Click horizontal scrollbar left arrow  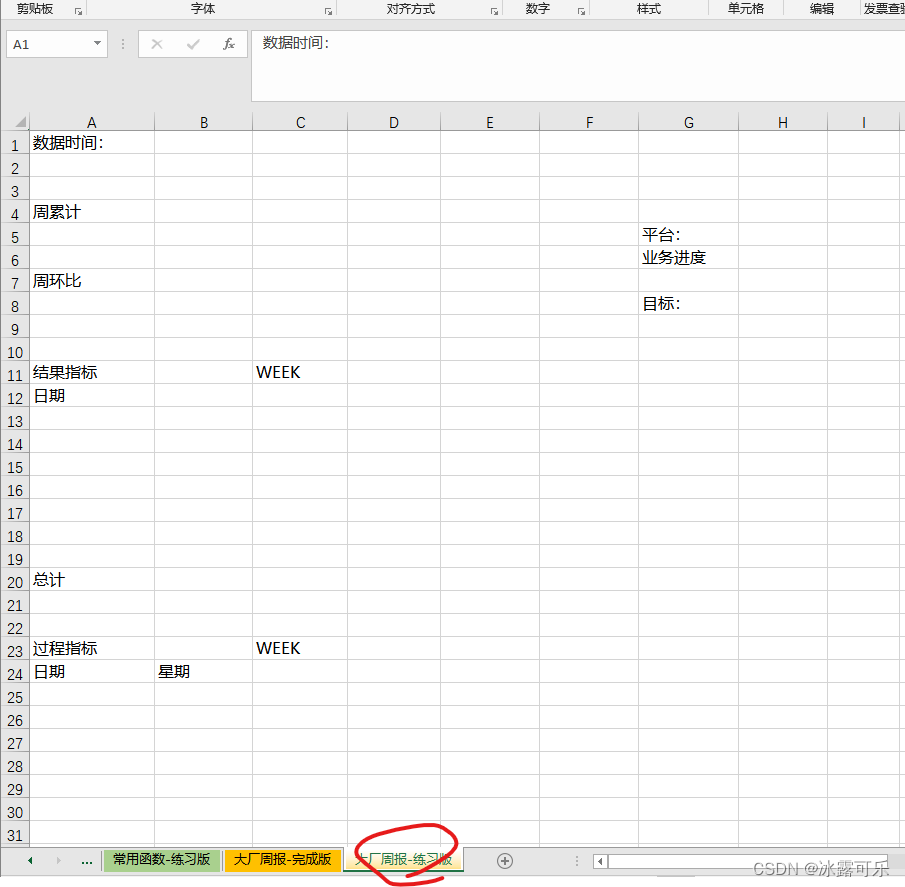[600, 862]
